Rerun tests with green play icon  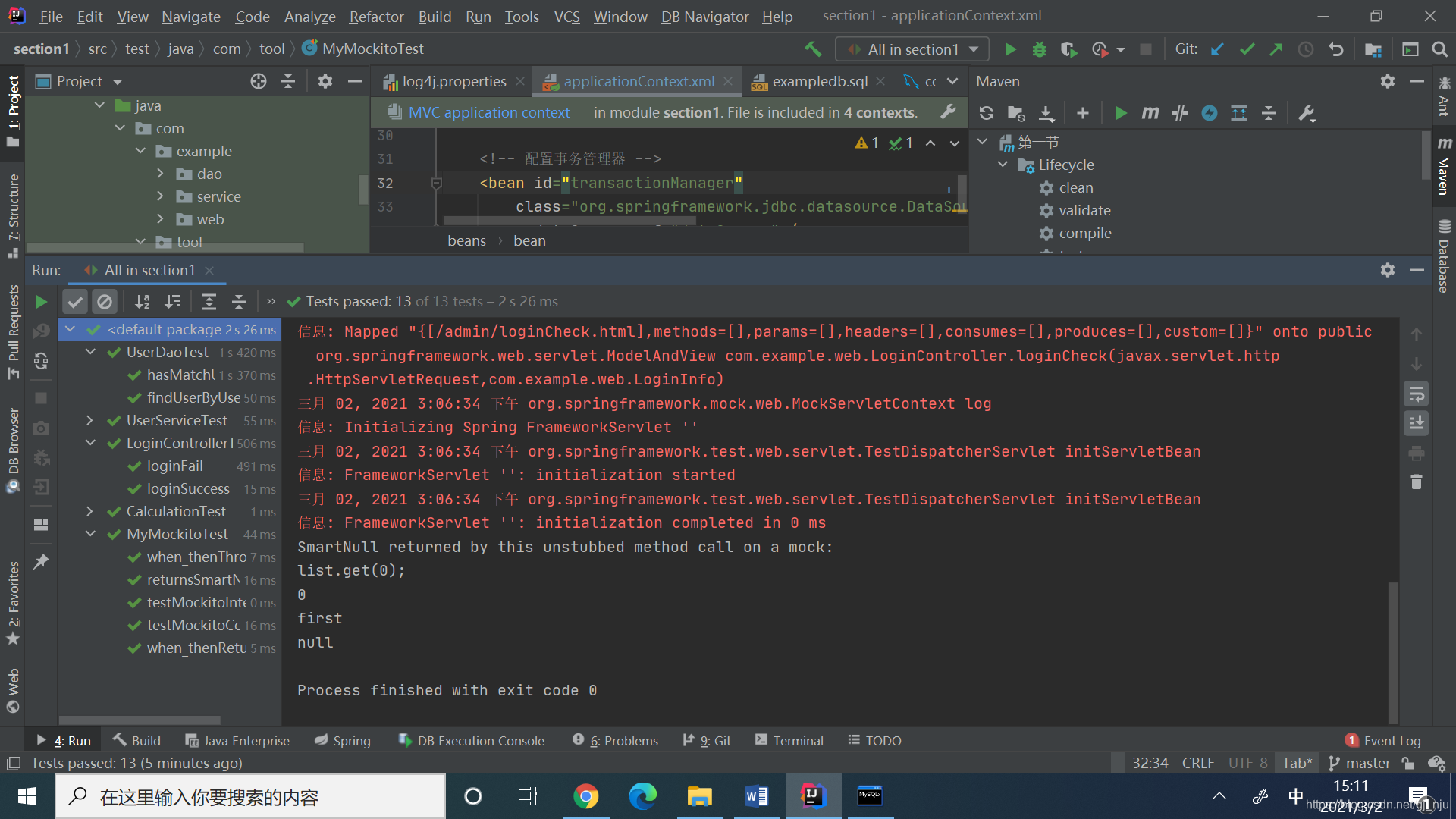pyautogui.click(x=41, y=302)
